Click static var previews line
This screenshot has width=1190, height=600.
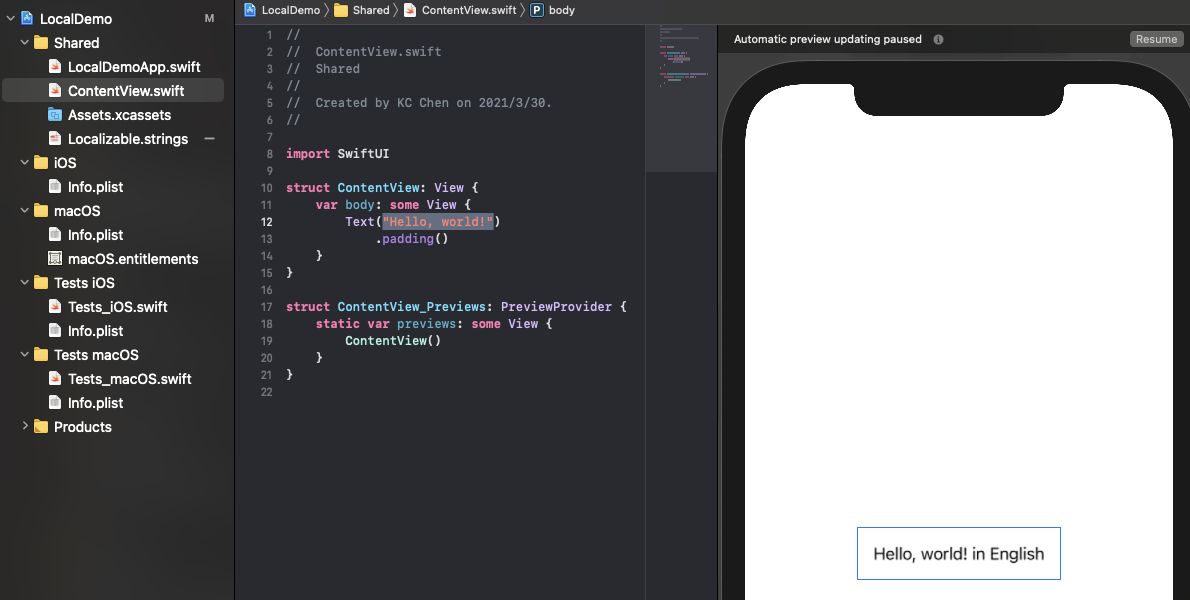(x=434, y=324)
